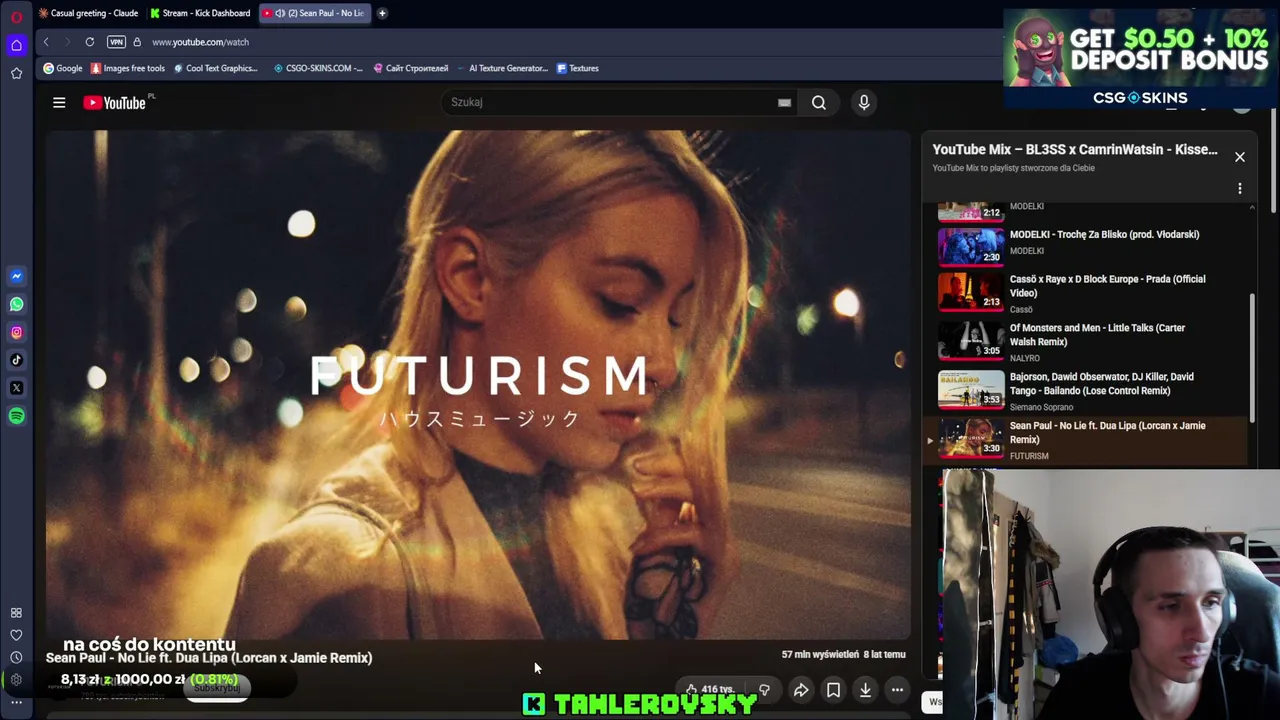Download the video with the download icon
The height and width of the screenshot is (720, 1280).
[x=865, y=690]
